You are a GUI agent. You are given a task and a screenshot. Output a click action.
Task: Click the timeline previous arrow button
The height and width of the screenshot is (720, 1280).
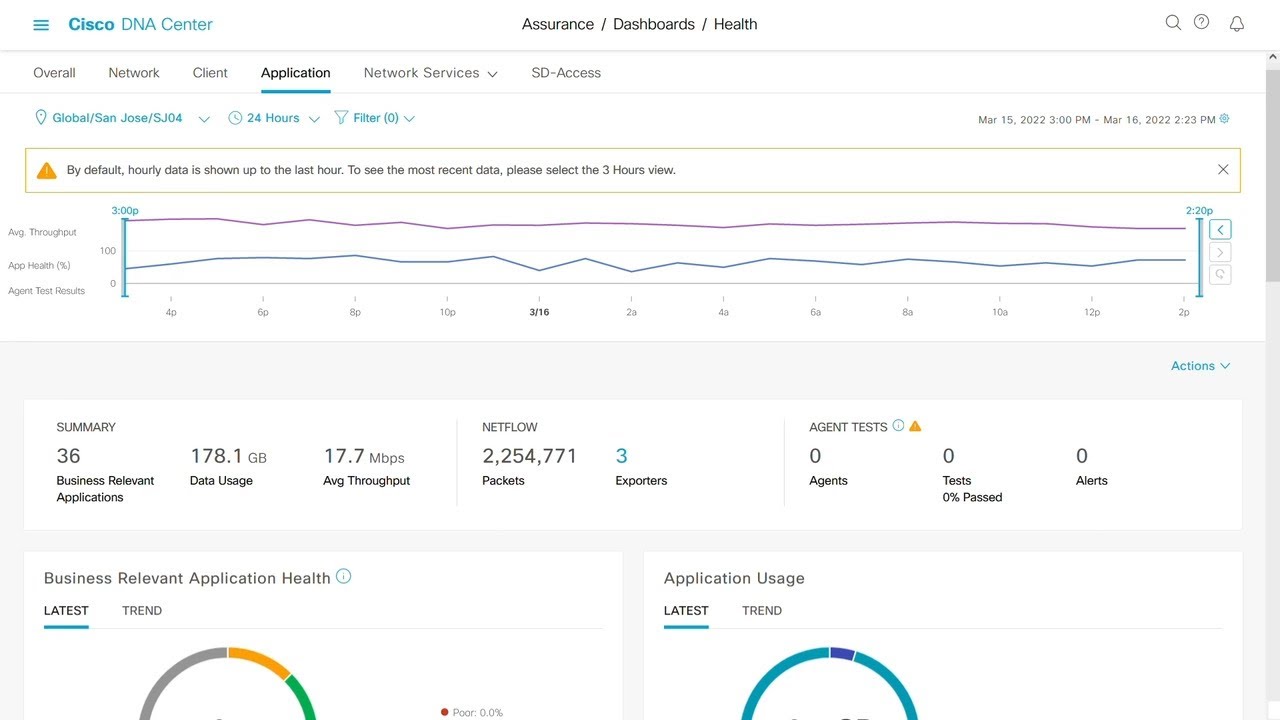[x=1220, y=230]
